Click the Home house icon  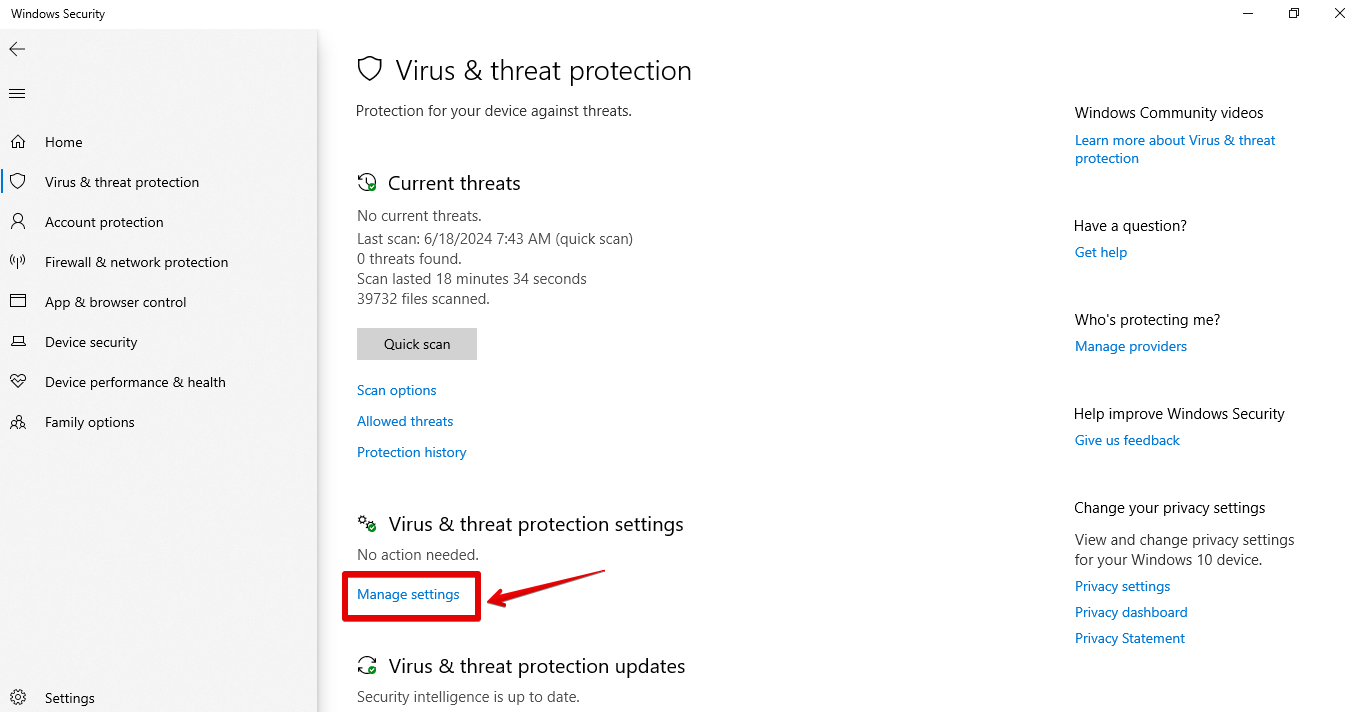(x=18, y=142)
